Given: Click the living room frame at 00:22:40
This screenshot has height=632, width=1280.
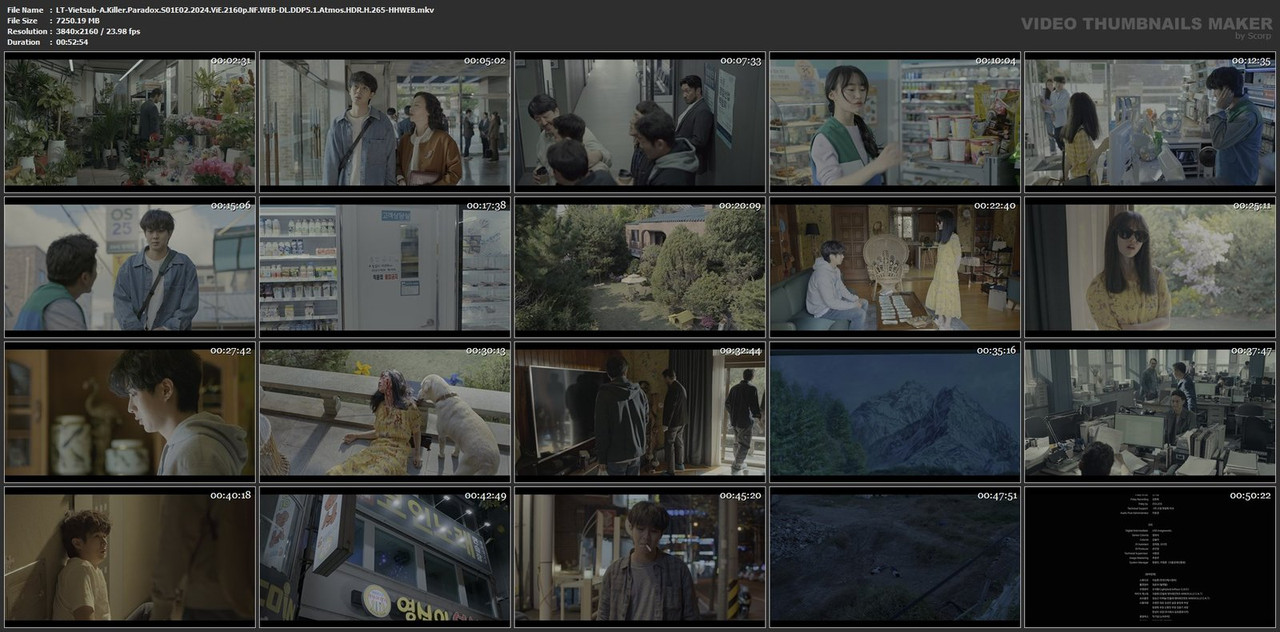Looking at the screenshot, I should click(x=895, y=266).
